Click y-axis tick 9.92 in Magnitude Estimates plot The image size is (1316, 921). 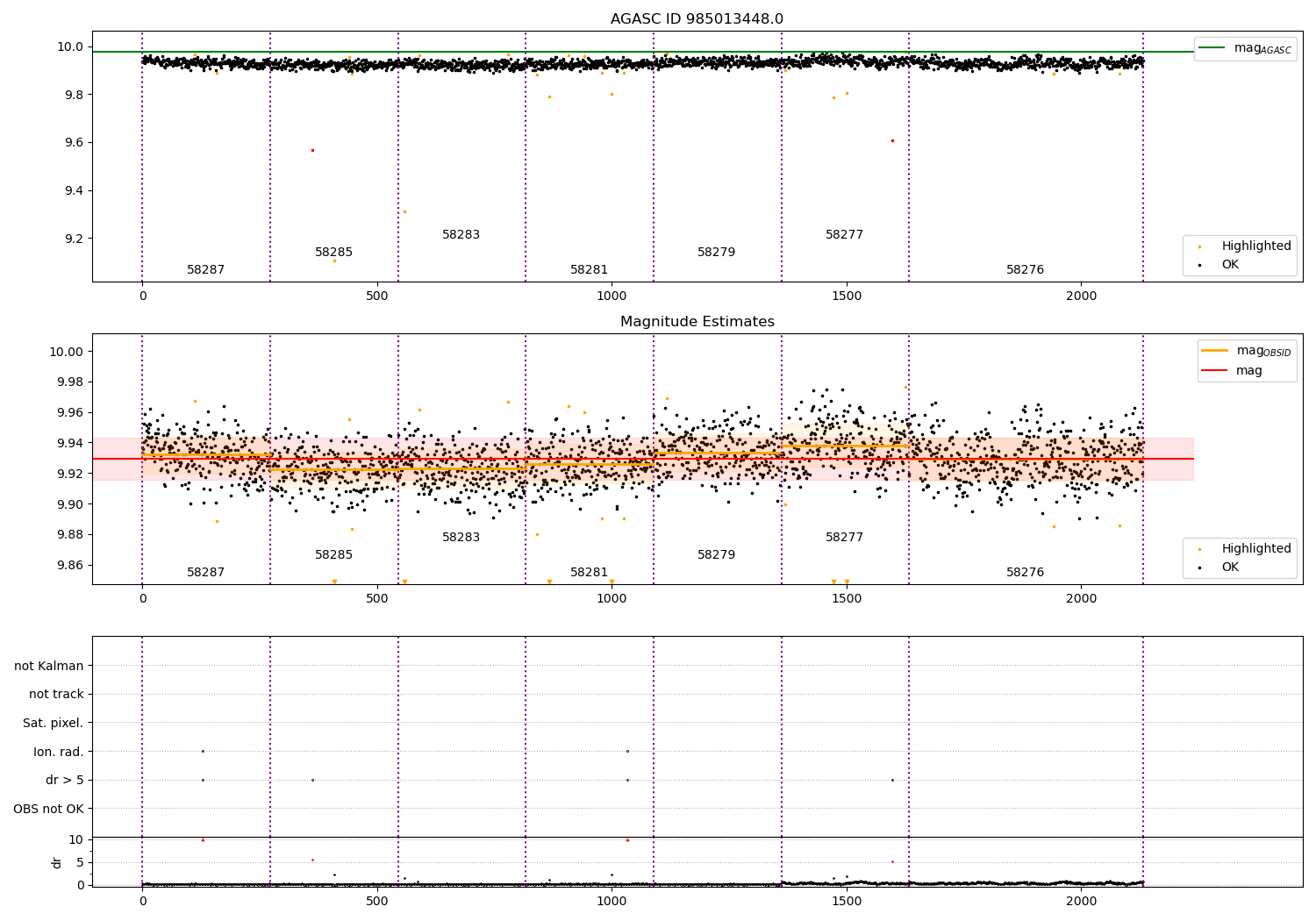coord(69,474)
